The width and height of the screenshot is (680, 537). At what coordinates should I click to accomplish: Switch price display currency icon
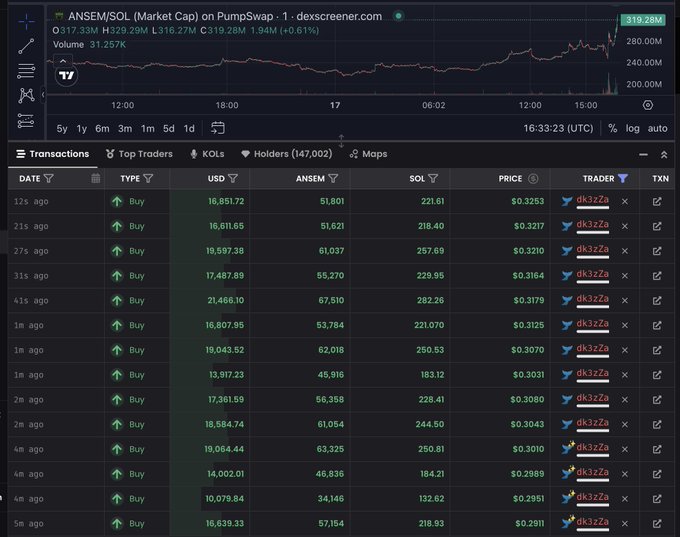point(533,178)
